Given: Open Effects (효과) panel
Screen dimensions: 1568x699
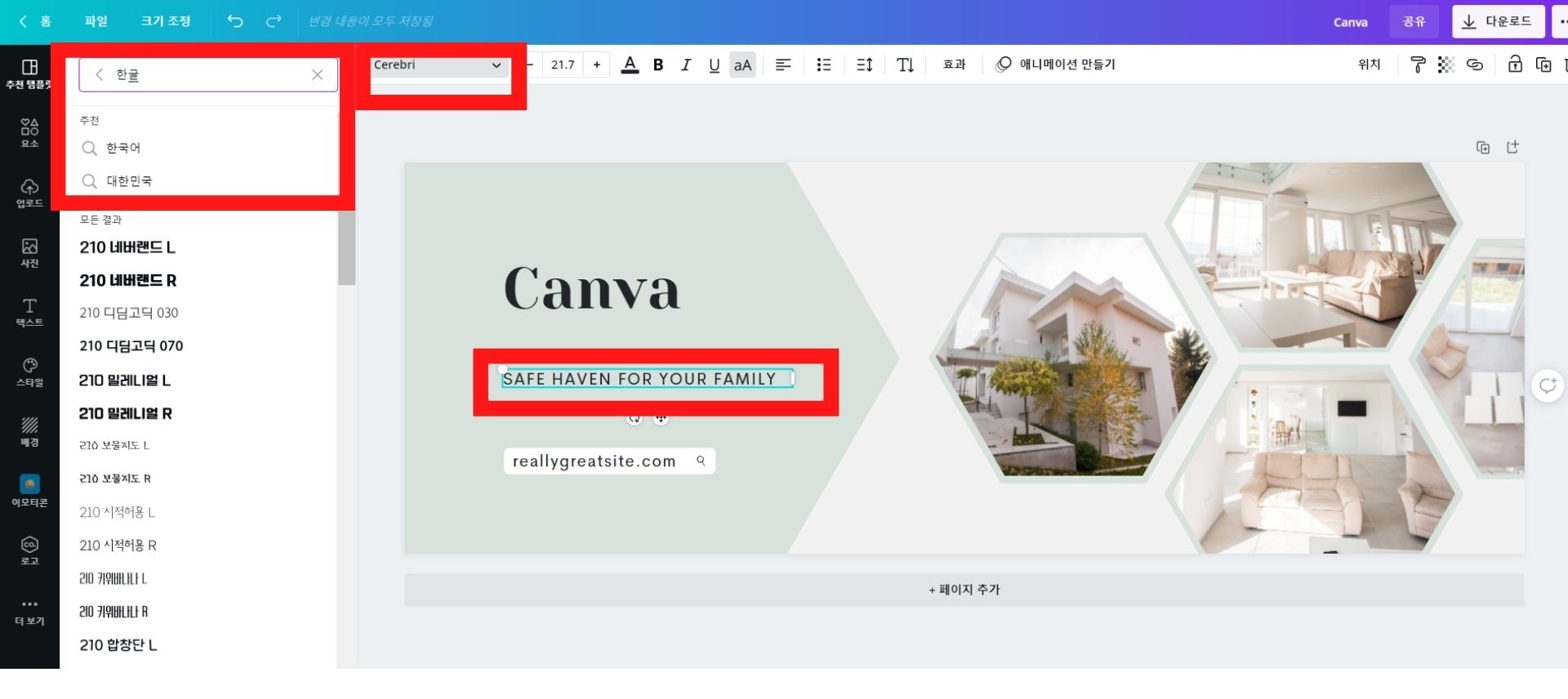Looking at the screenshot, I should pyautogui.click(x=954, y=65).
